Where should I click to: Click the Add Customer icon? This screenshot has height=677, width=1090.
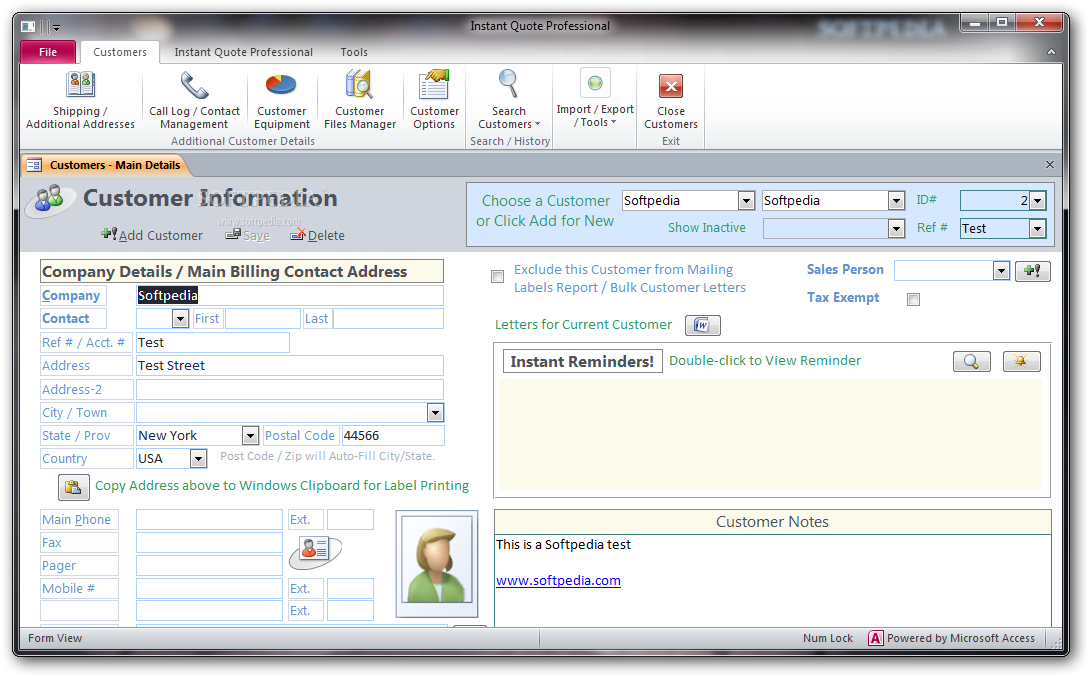click(109, 234)
